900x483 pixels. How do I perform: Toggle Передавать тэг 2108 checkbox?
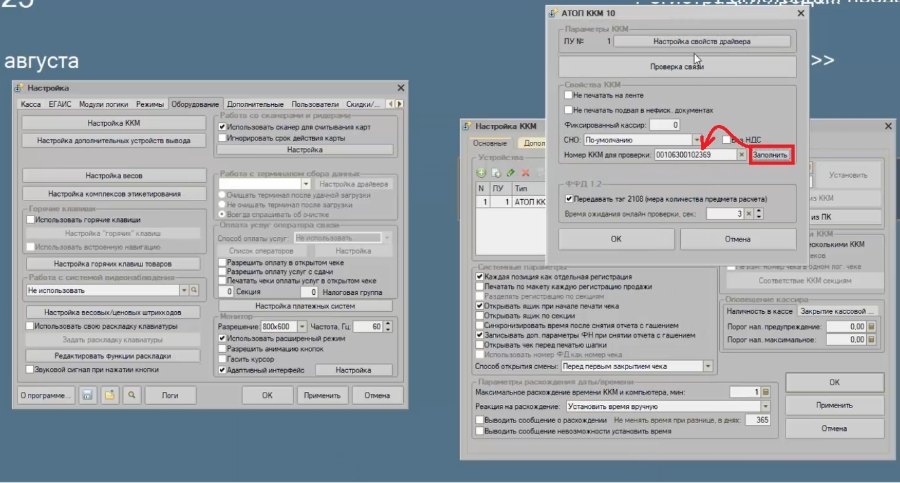click(568, 199)
